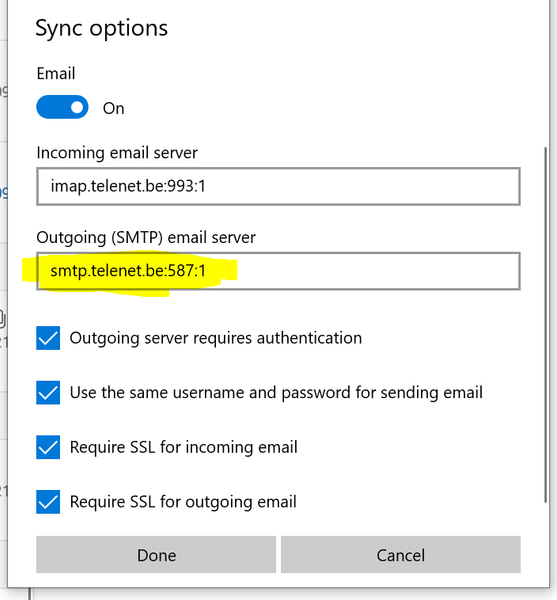Click the Outgoing (SMTP) email server label
557x600 pixels.
click(x=146, y=238)
